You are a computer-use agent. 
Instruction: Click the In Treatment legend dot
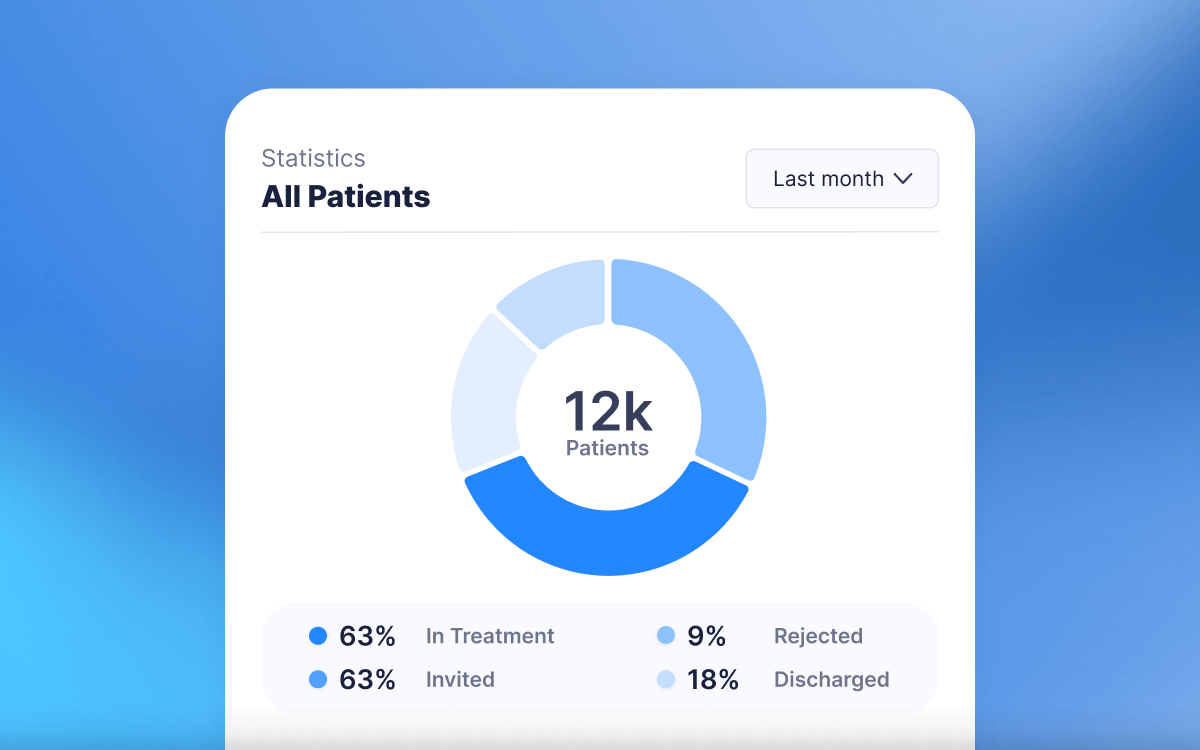pyautogui.click(x=318, y=636)
